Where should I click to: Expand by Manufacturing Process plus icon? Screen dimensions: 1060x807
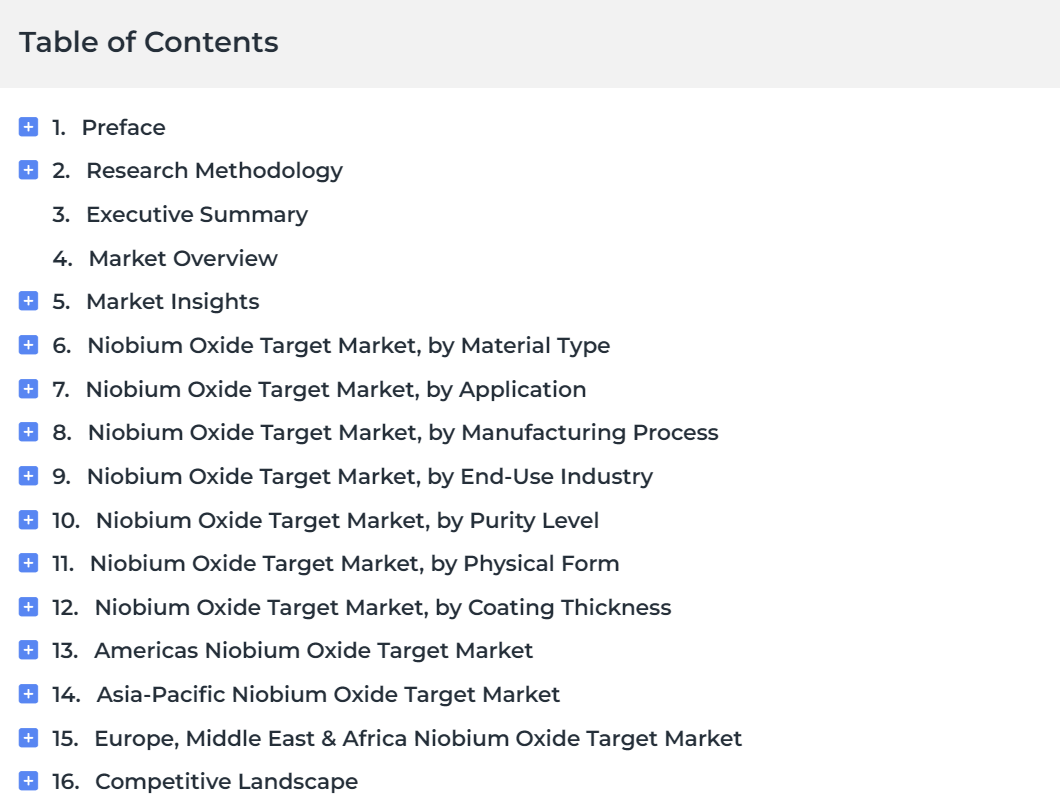pos(28,431)
